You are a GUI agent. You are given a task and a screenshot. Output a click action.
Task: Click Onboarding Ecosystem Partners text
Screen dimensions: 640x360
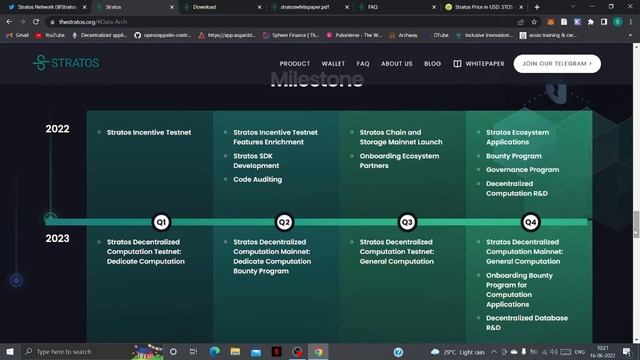[x=399, y=161]
